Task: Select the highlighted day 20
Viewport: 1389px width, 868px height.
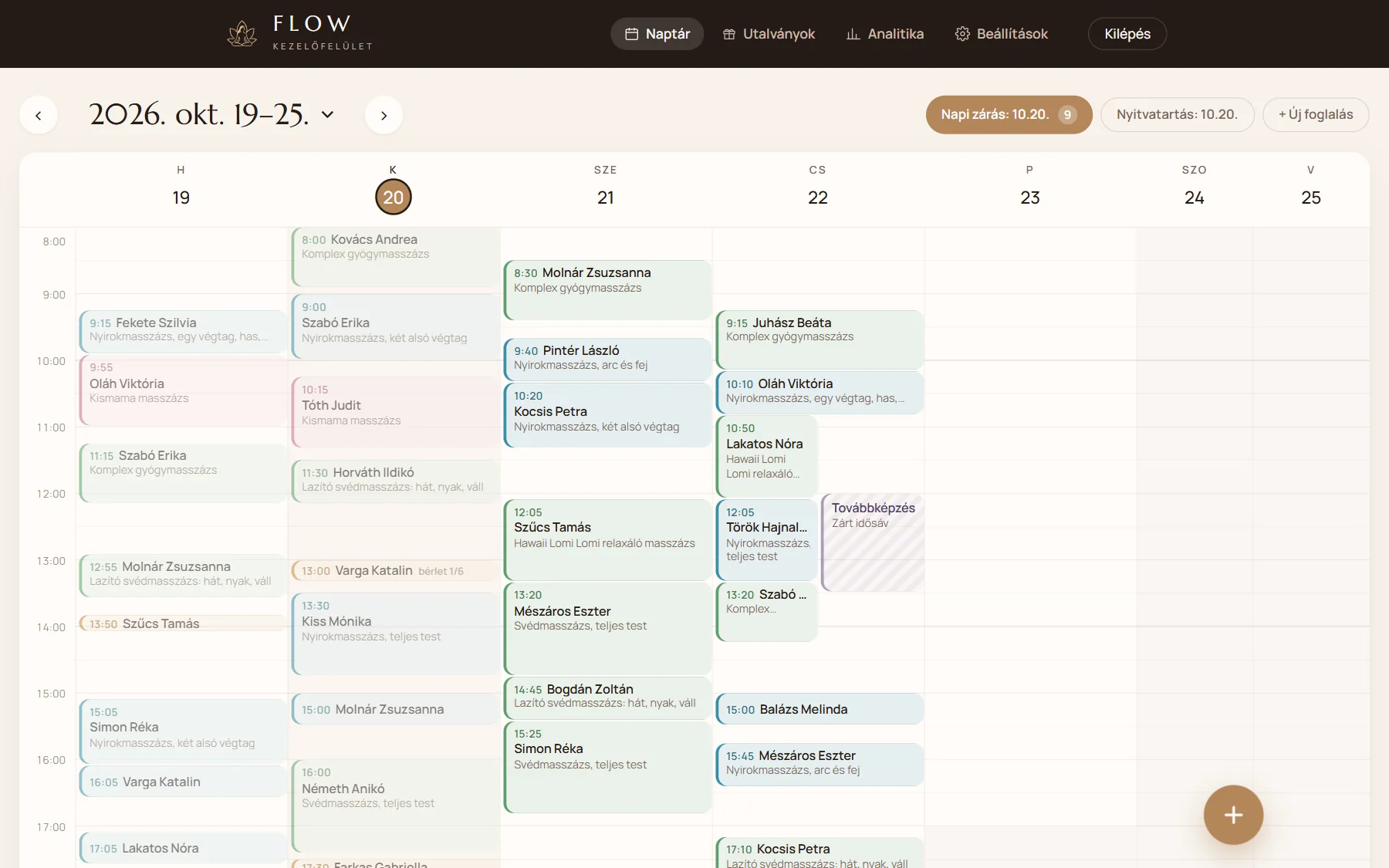Action: tap(394, 198)
